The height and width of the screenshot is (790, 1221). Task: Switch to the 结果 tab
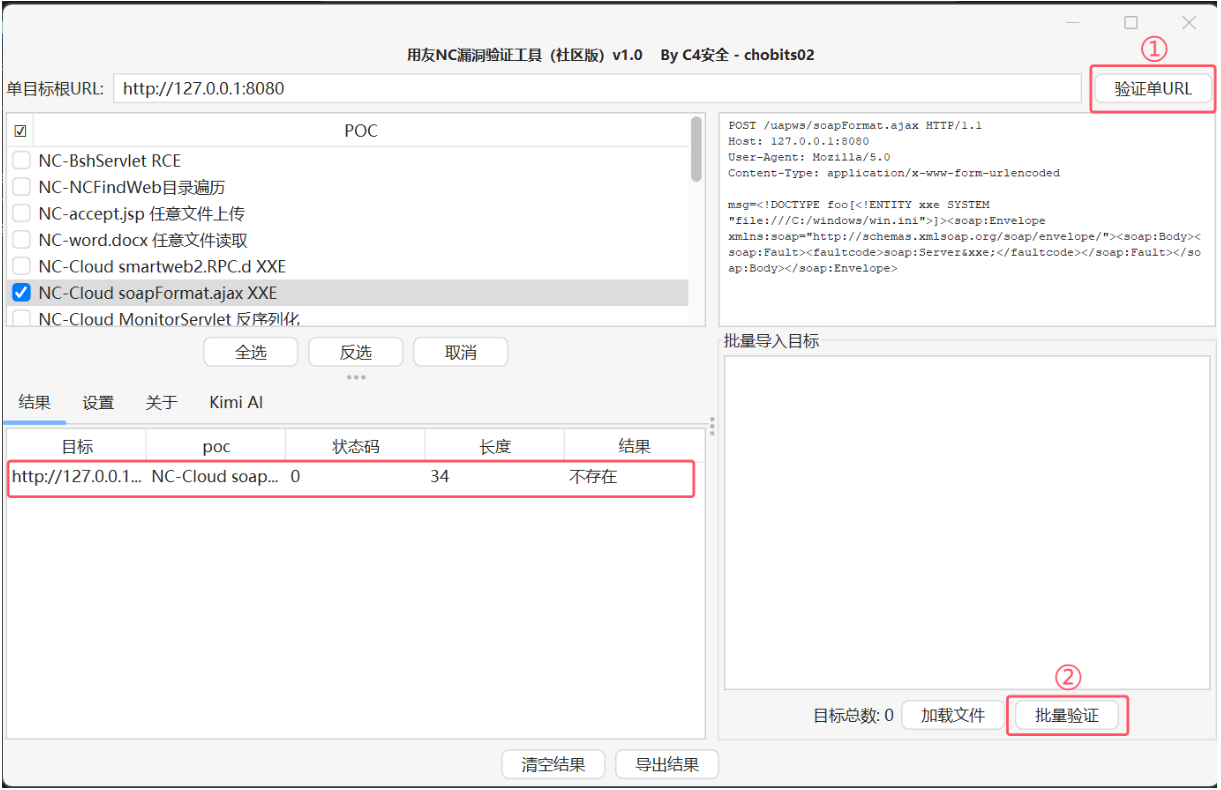(x=35, y=403)
